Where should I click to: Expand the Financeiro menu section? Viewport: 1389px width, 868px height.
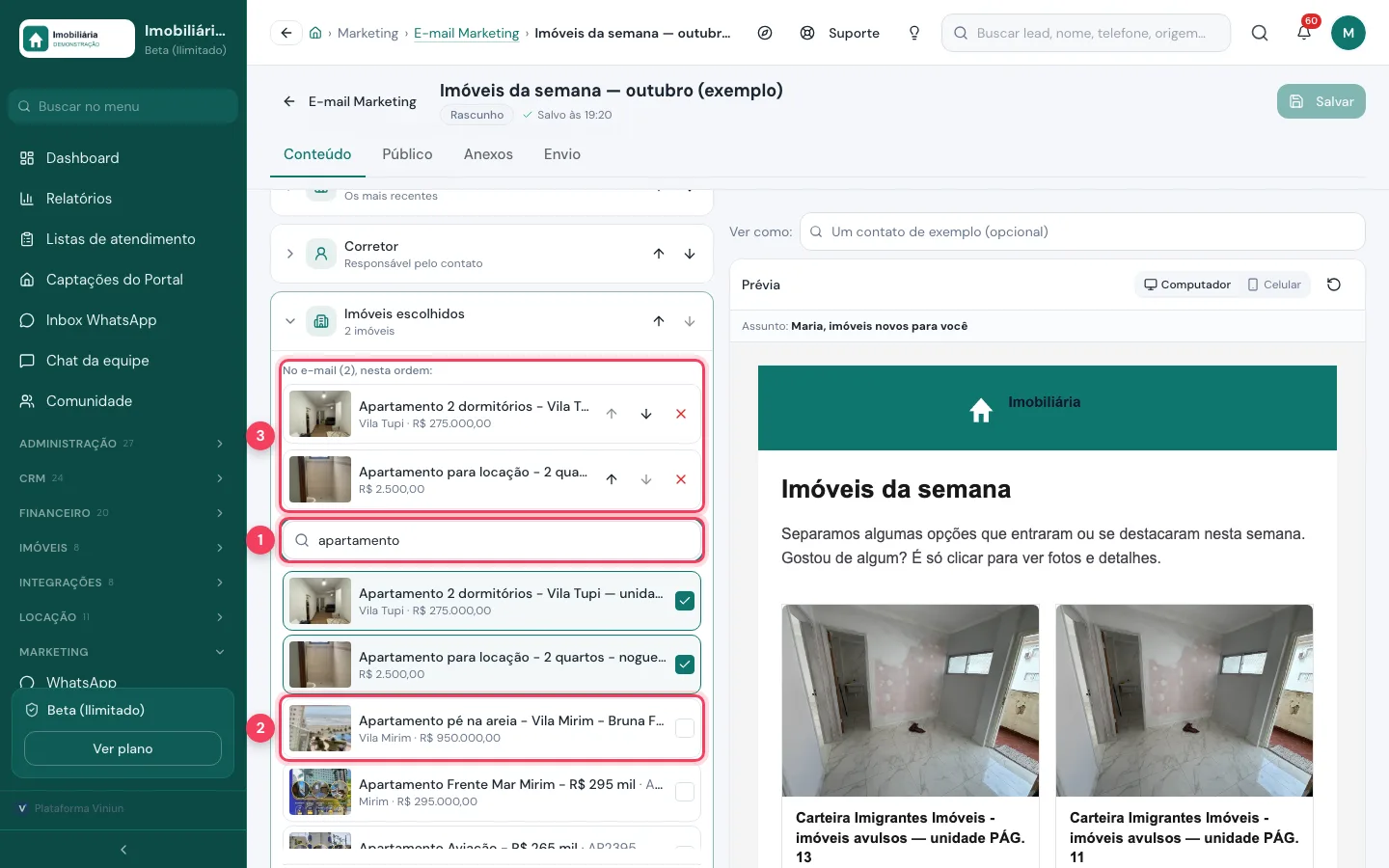pos(123,513)
